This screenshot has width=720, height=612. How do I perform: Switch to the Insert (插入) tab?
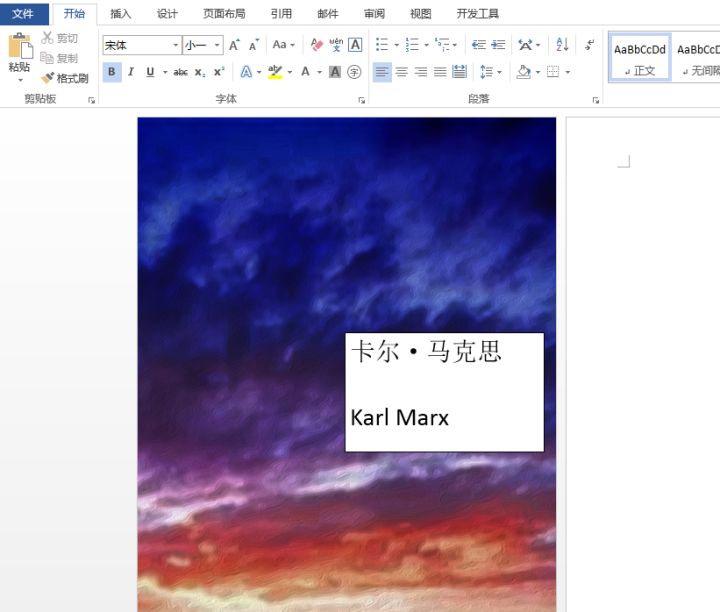(120, 14)
